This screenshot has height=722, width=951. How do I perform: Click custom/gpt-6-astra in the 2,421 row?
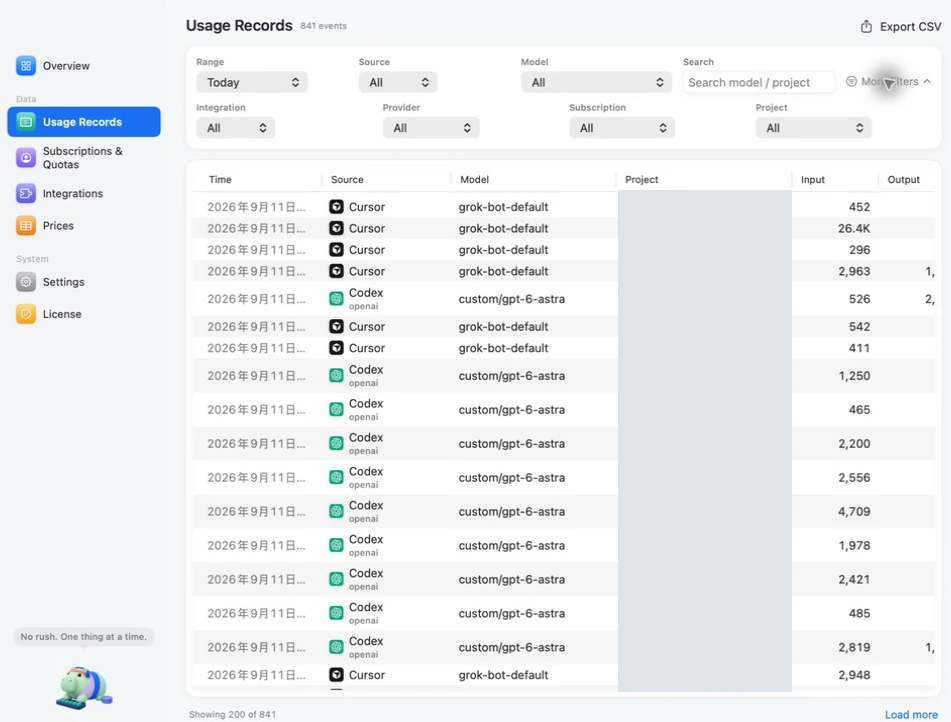coord(511,579)
